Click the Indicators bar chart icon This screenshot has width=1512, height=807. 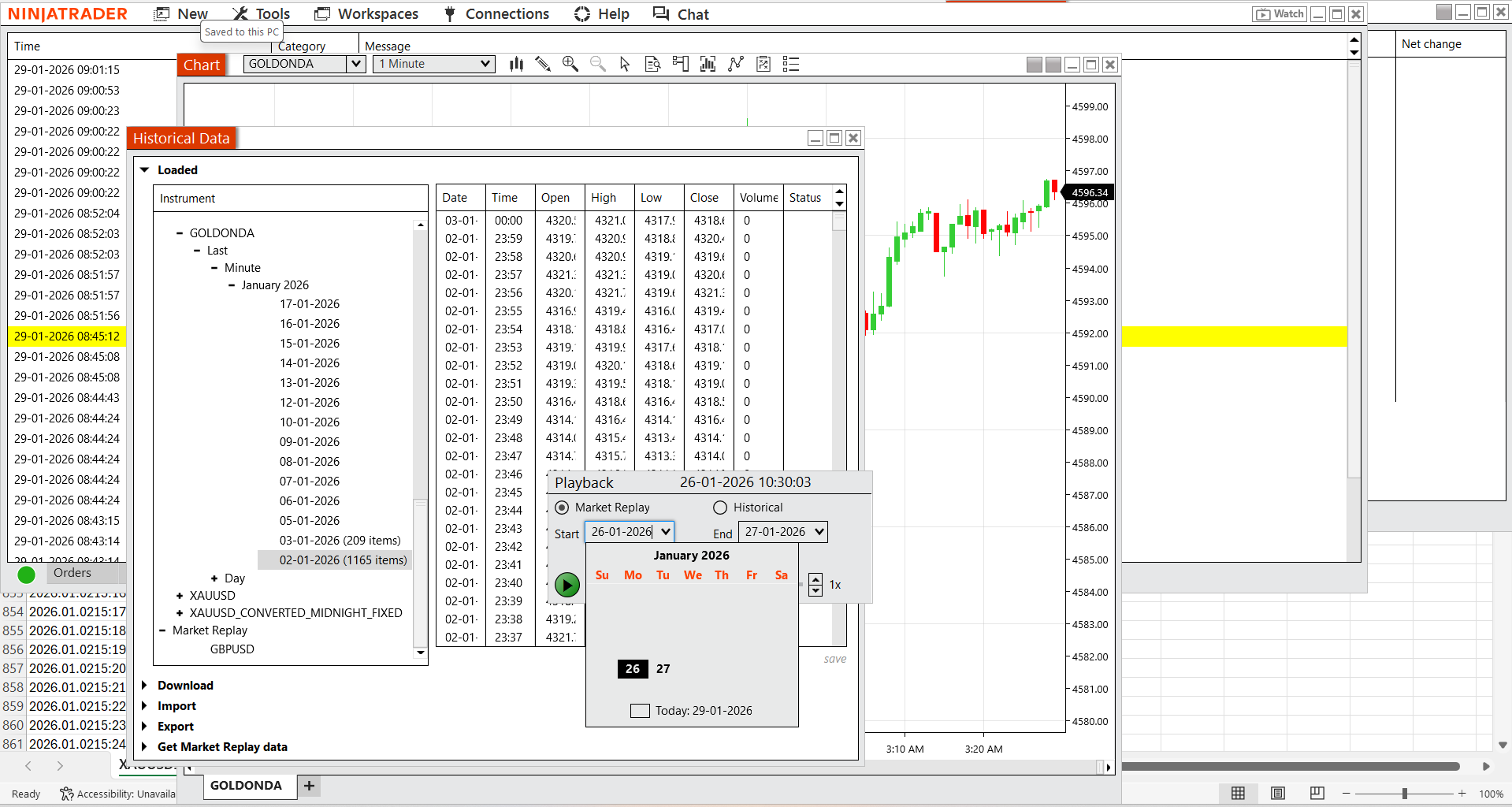pyautogui.click(x=708, y=64)
